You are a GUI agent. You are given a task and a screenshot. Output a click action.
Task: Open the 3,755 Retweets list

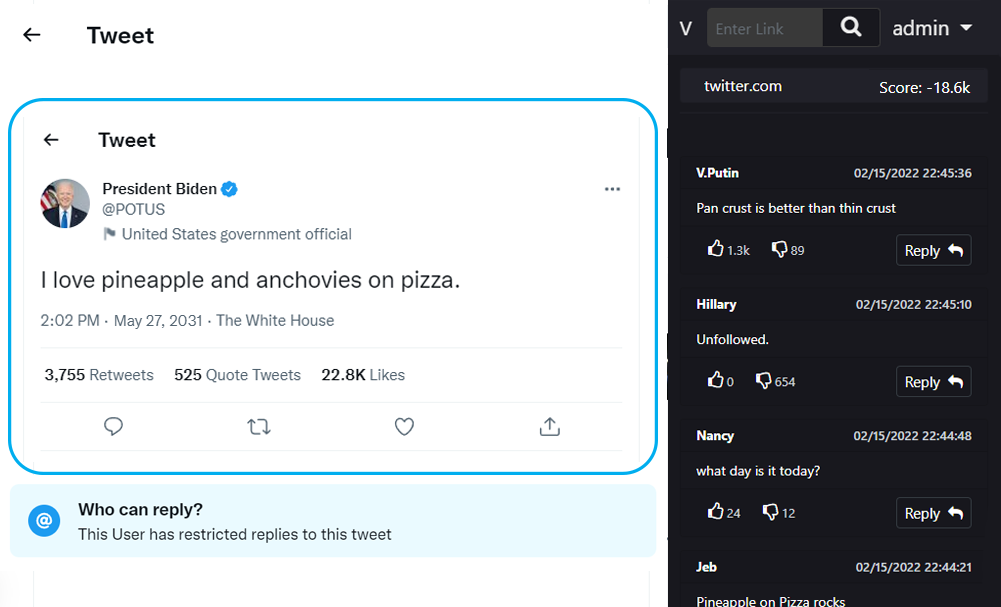tap(99, 375)
